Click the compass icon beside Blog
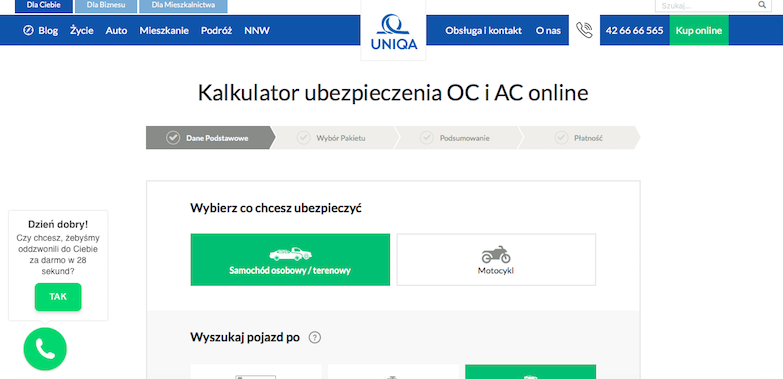This screenshot has width=783, height=379. pos(28,30)
